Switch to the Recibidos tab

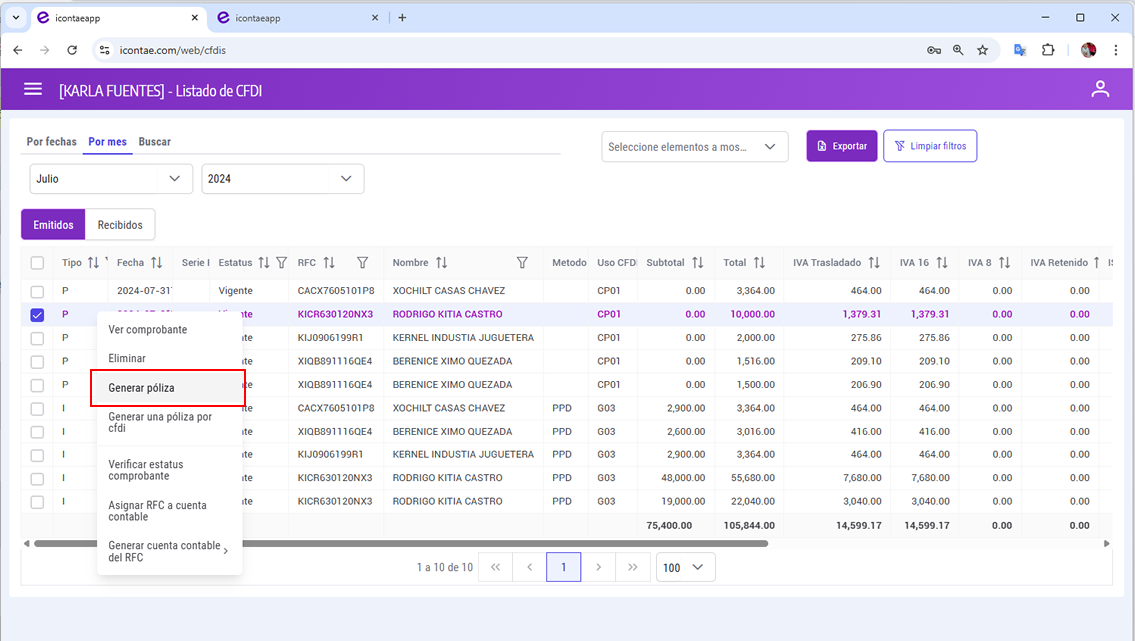tap(120, 225)
